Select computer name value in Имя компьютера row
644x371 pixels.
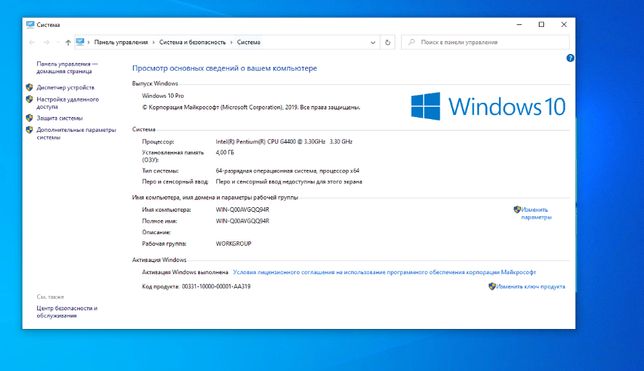point(242,210)
